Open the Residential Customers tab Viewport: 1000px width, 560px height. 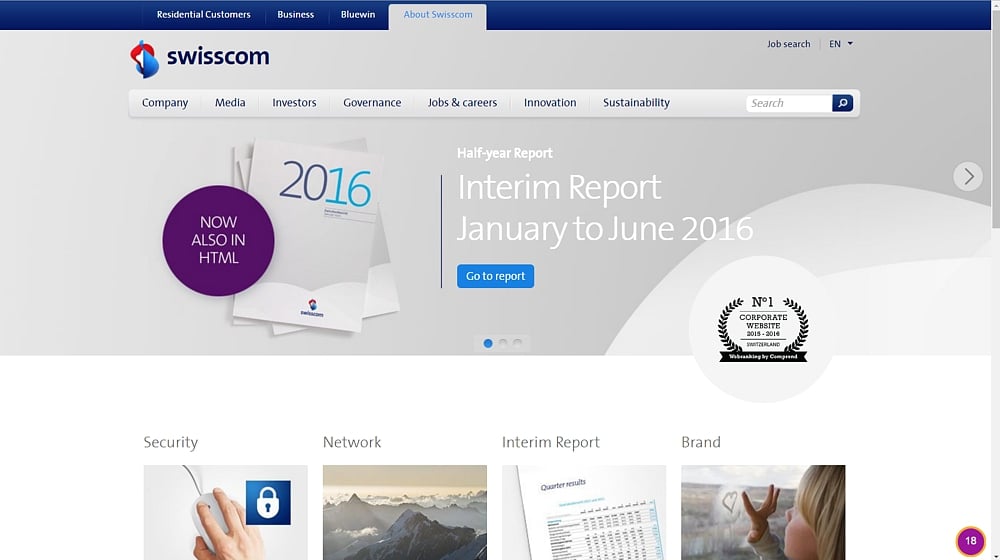(203, 15)
